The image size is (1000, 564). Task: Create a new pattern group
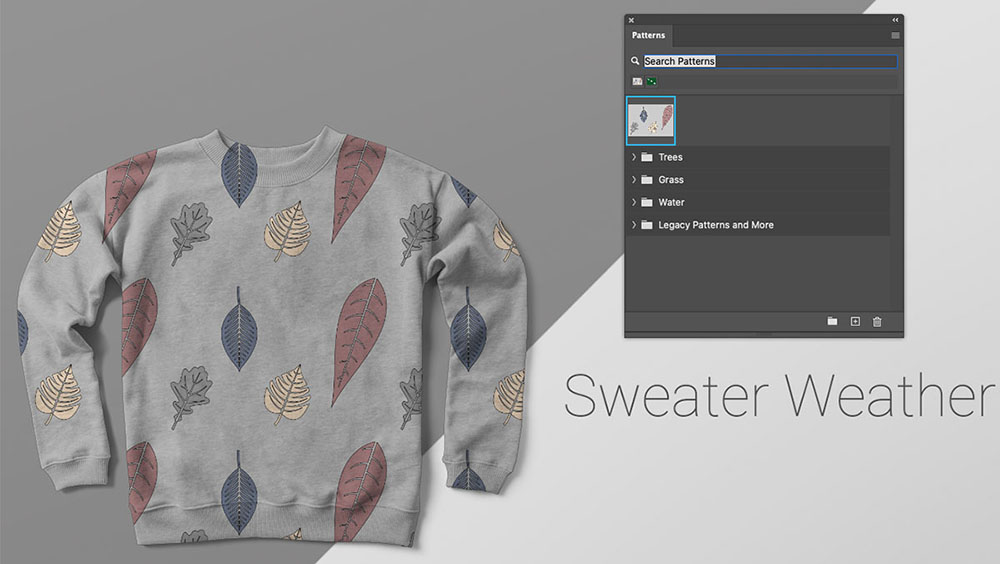832,321
